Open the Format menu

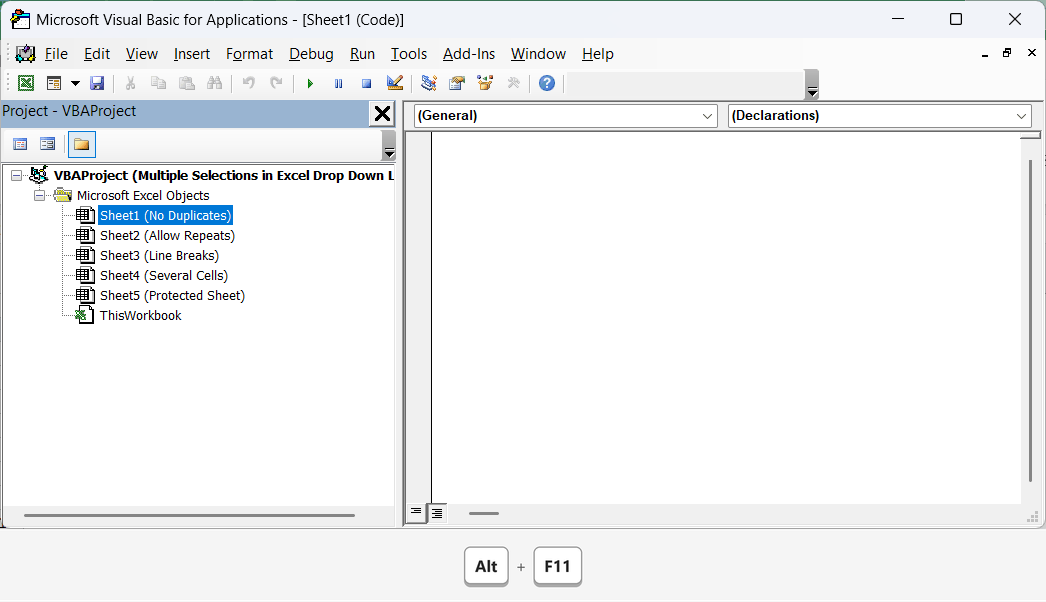pyautogui.click(x=249, y=54)
